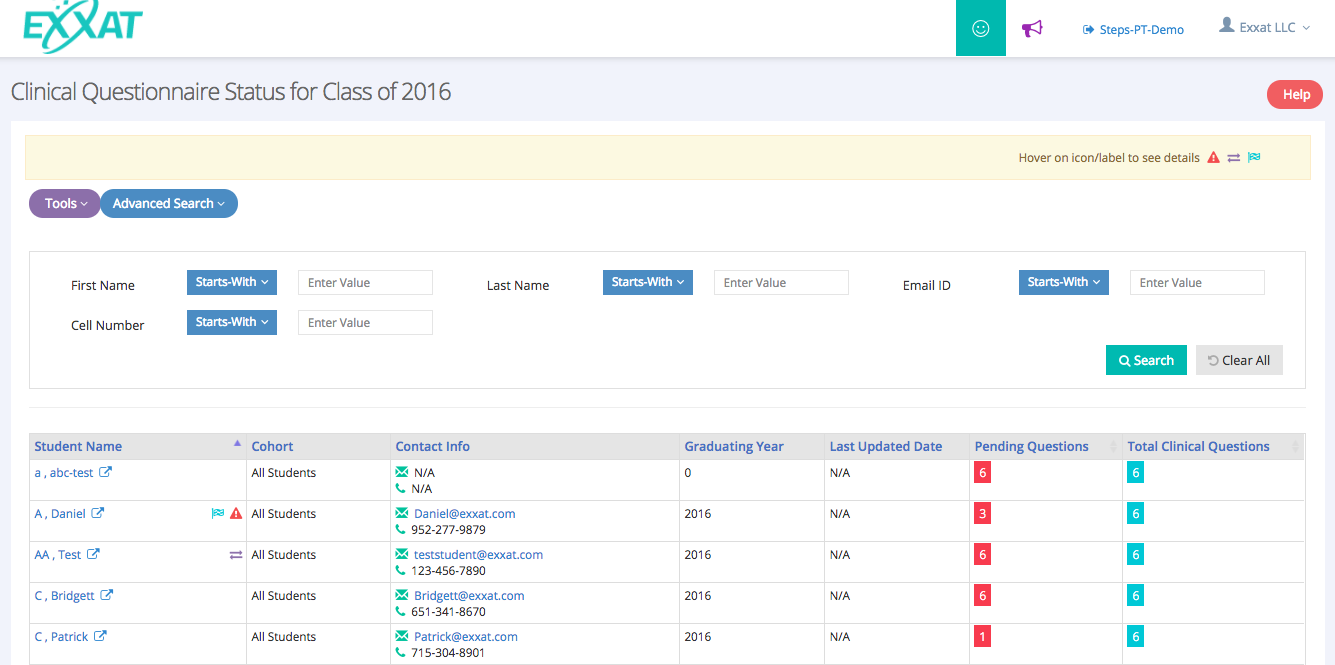Click the teal flag legend icon
The height and width of the screenshot is (665, 1335).
coord(1254,157)
